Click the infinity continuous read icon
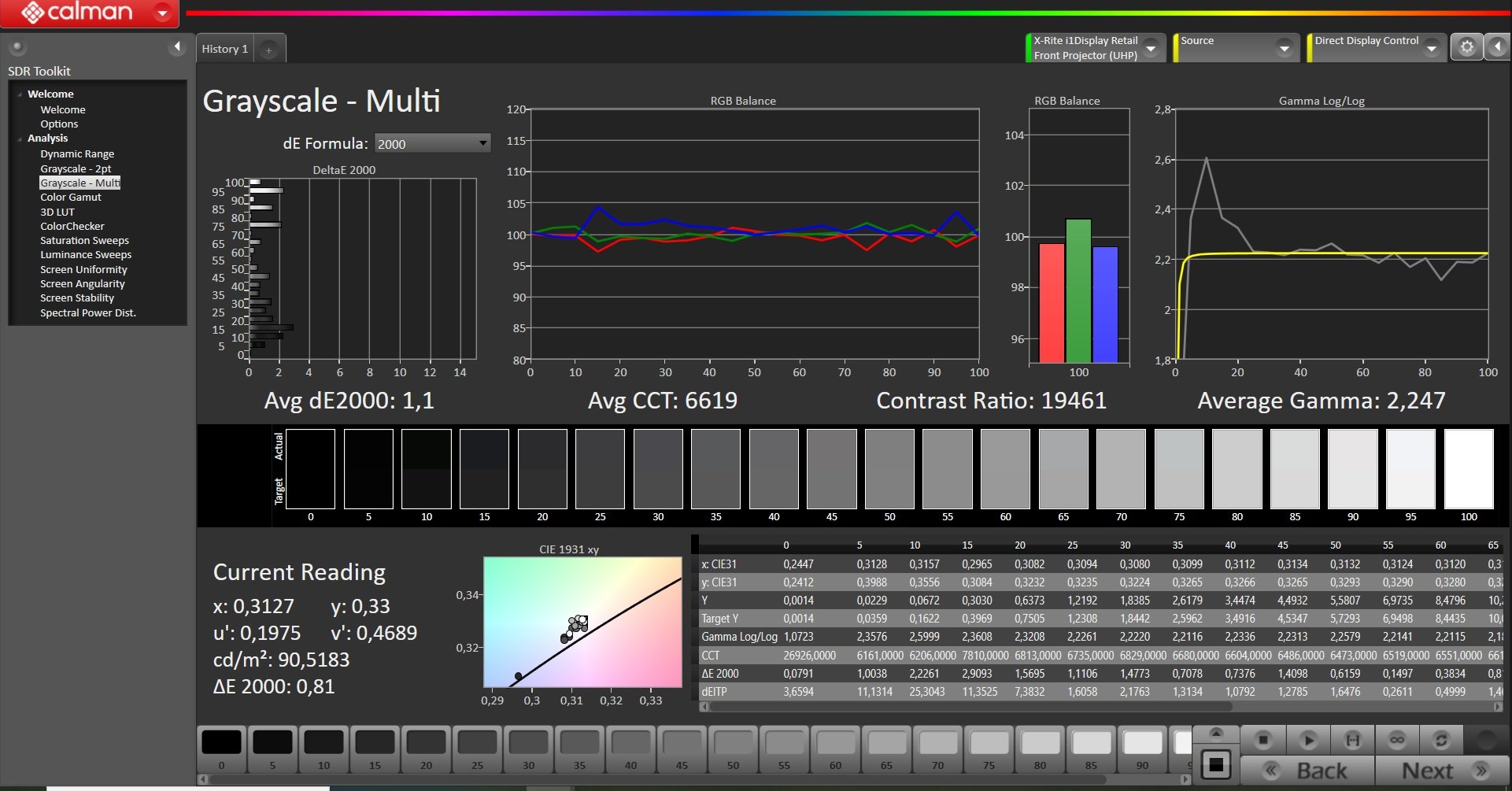The height and width of the screenshot is (791, 1512). [1397, 740]
